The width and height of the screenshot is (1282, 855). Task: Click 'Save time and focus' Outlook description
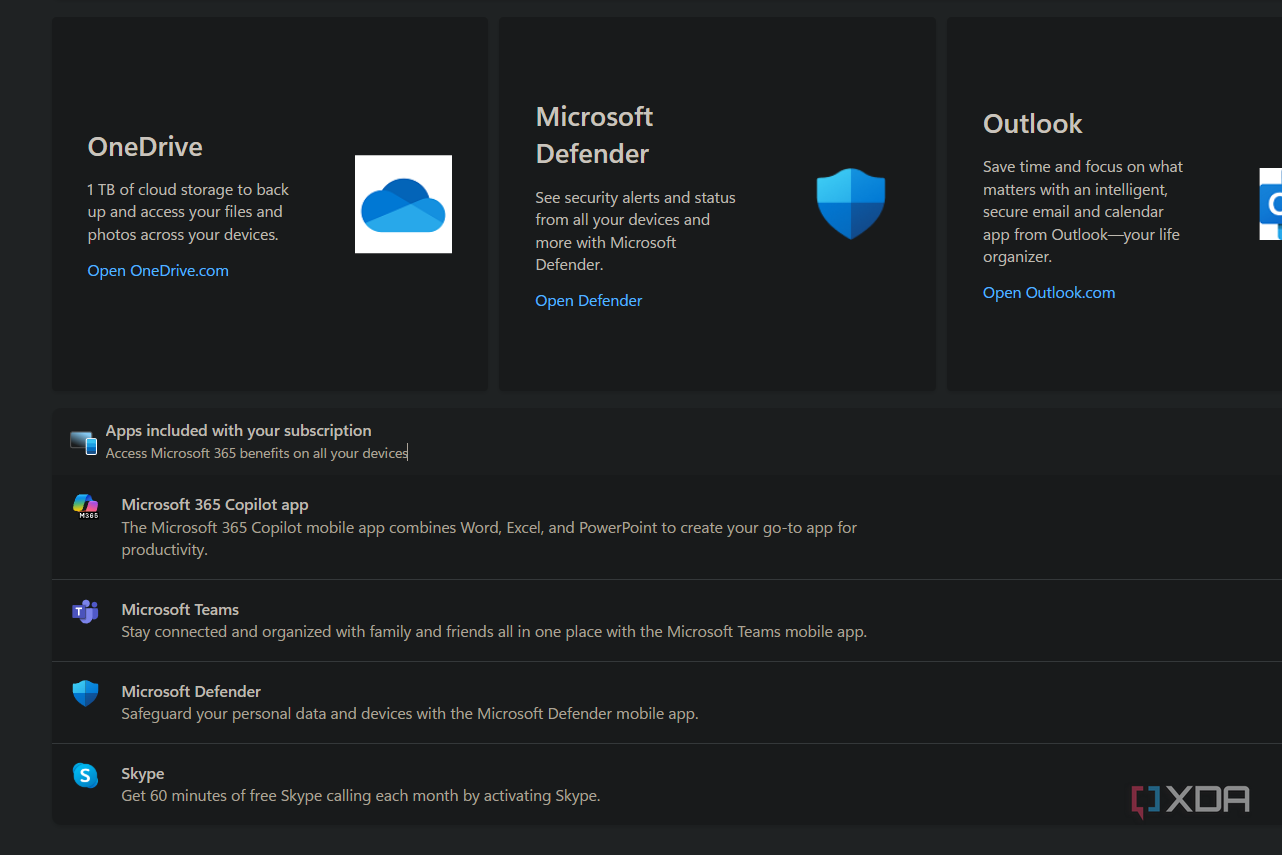click(1083, 211)
